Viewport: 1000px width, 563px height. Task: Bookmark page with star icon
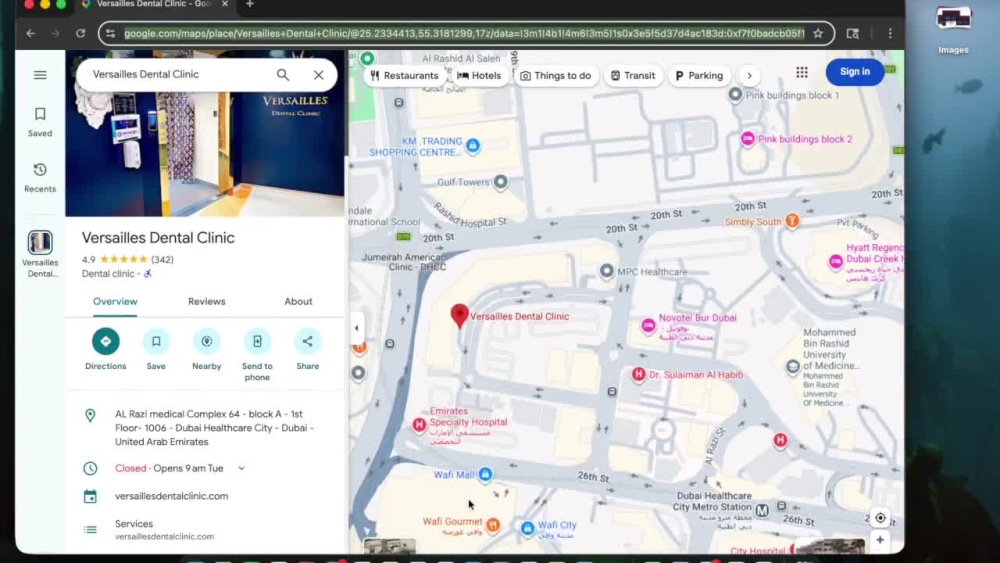pos(818,34)
